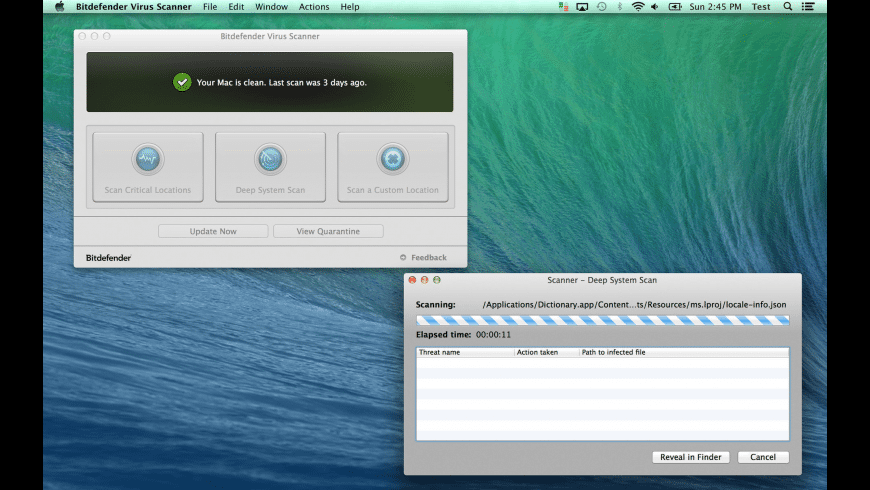
Task: Open the File menu
Action: pyautogui.click(x=210, y=7)
